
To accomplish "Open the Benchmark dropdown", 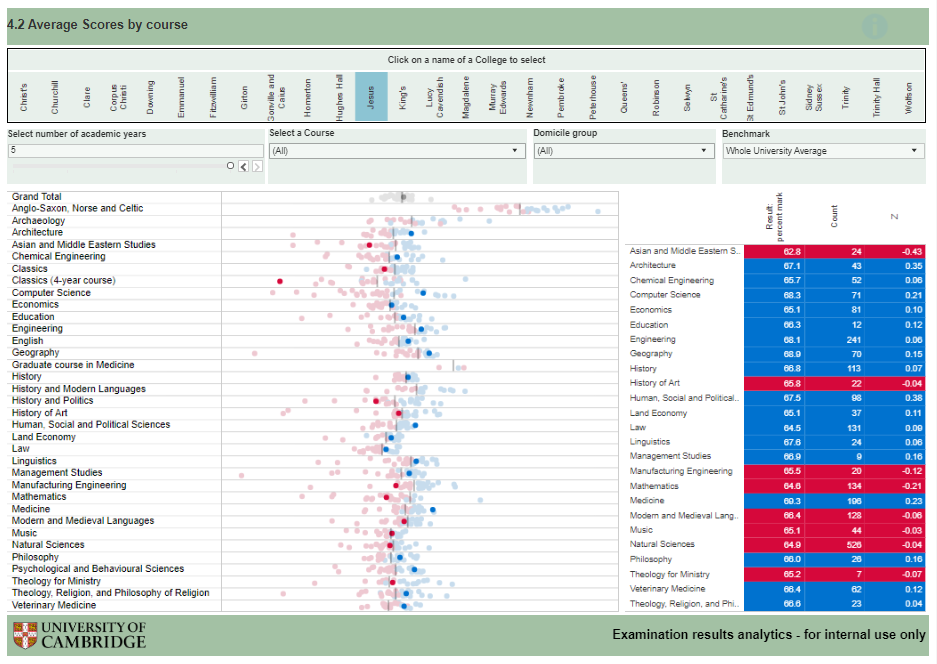I will (823, 151).
